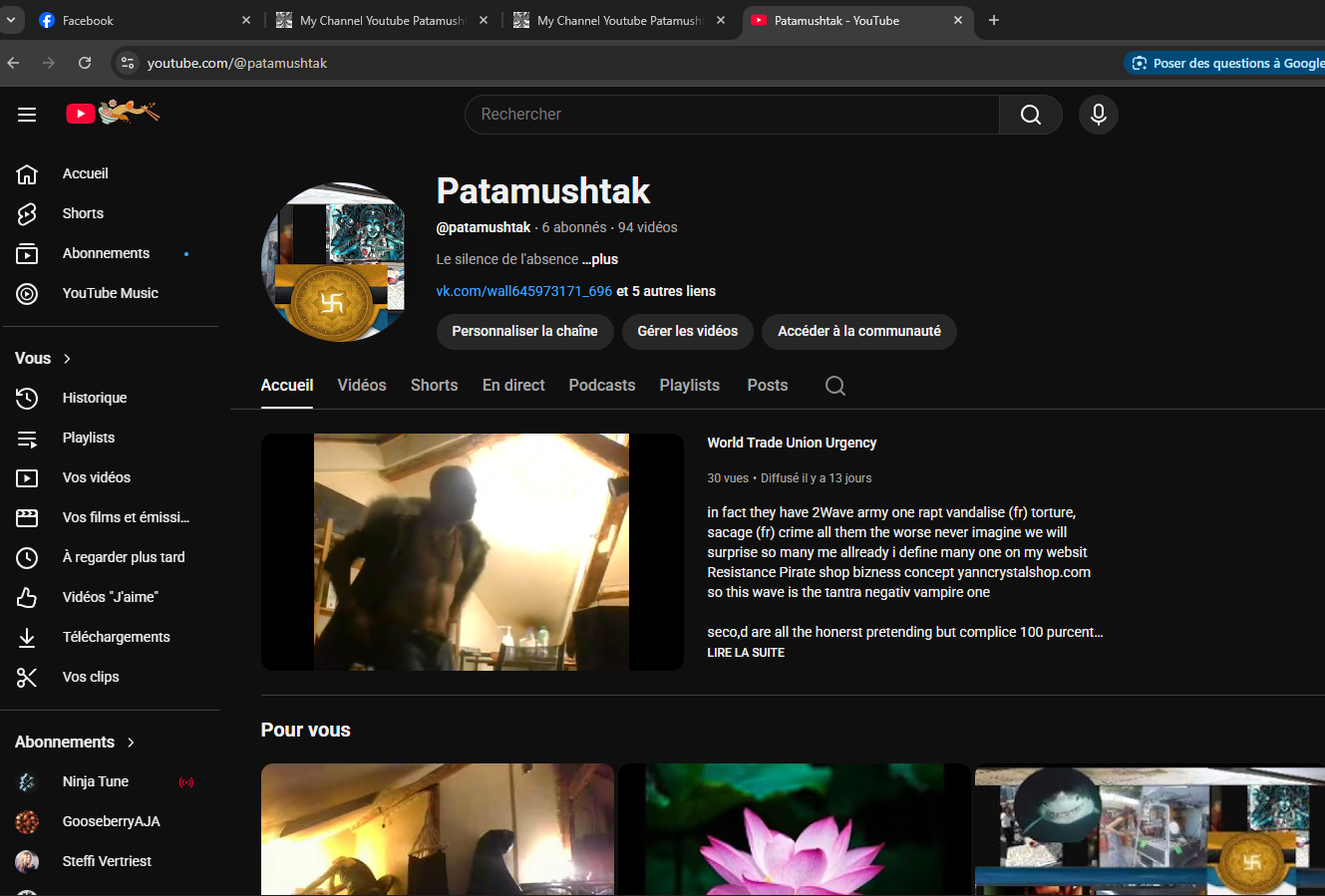Search within channel using magnifier icon
The image size is (1325, 896).
(x=834, y=386)
